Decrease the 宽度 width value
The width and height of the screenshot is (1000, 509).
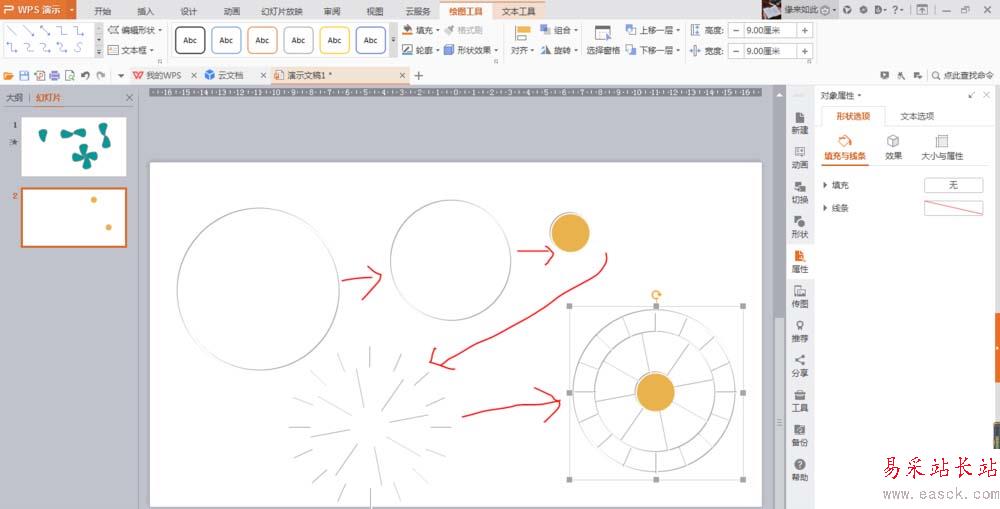pos(736,51)
